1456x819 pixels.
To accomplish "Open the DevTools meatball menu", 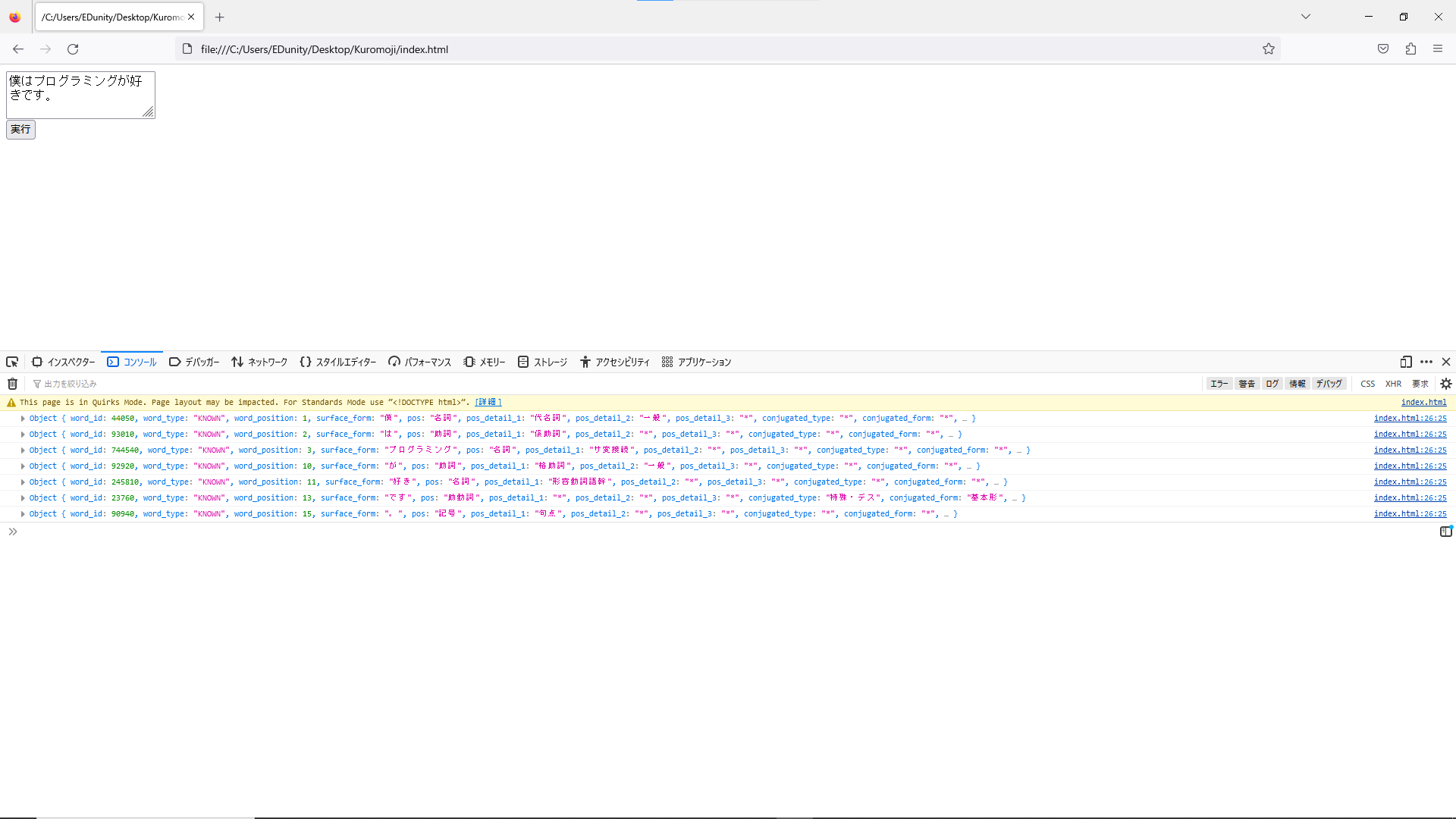I will 1427,362.
